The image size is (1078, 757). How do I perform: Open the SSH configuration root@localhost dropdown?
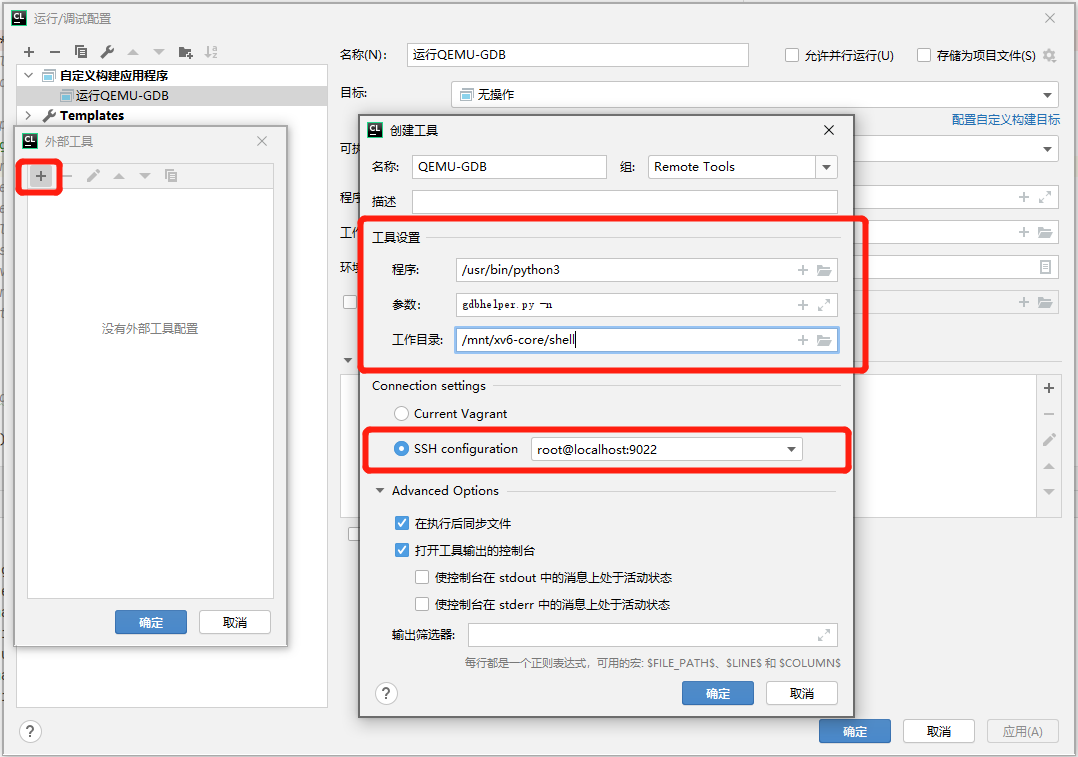pos(792,450)
